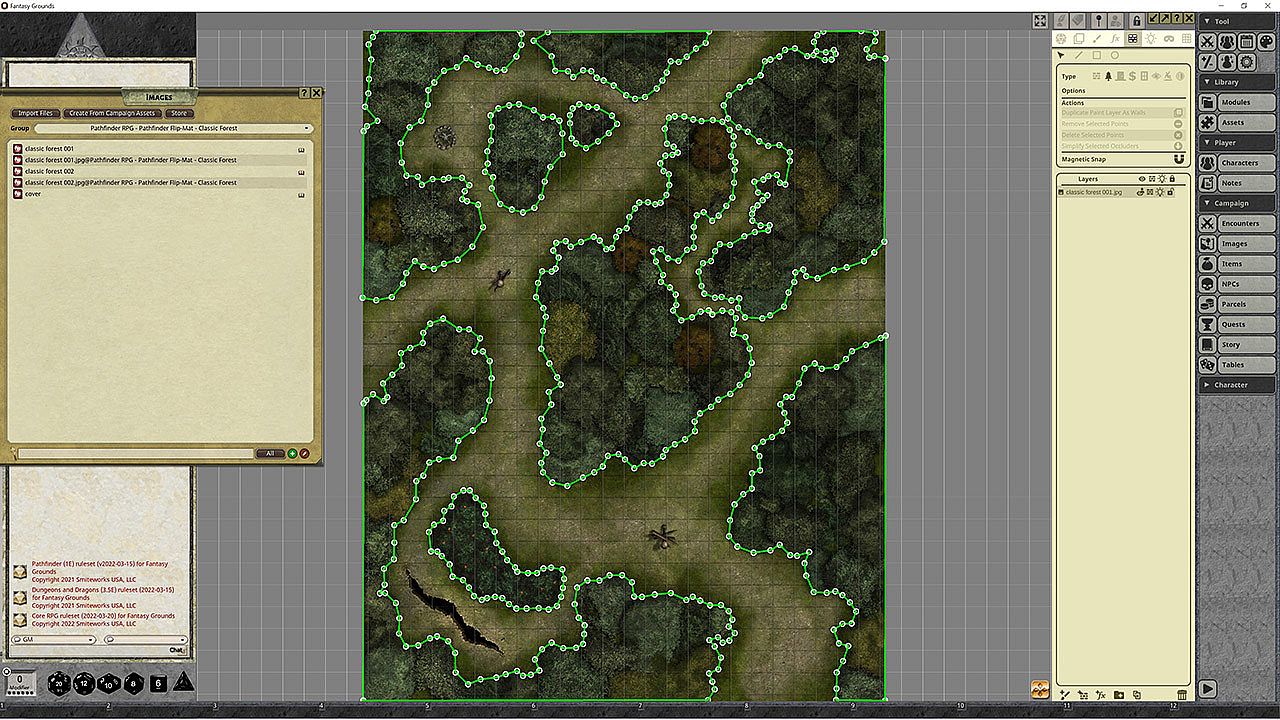Open the Colors palette tool icon

click(x=1265, y=42)
